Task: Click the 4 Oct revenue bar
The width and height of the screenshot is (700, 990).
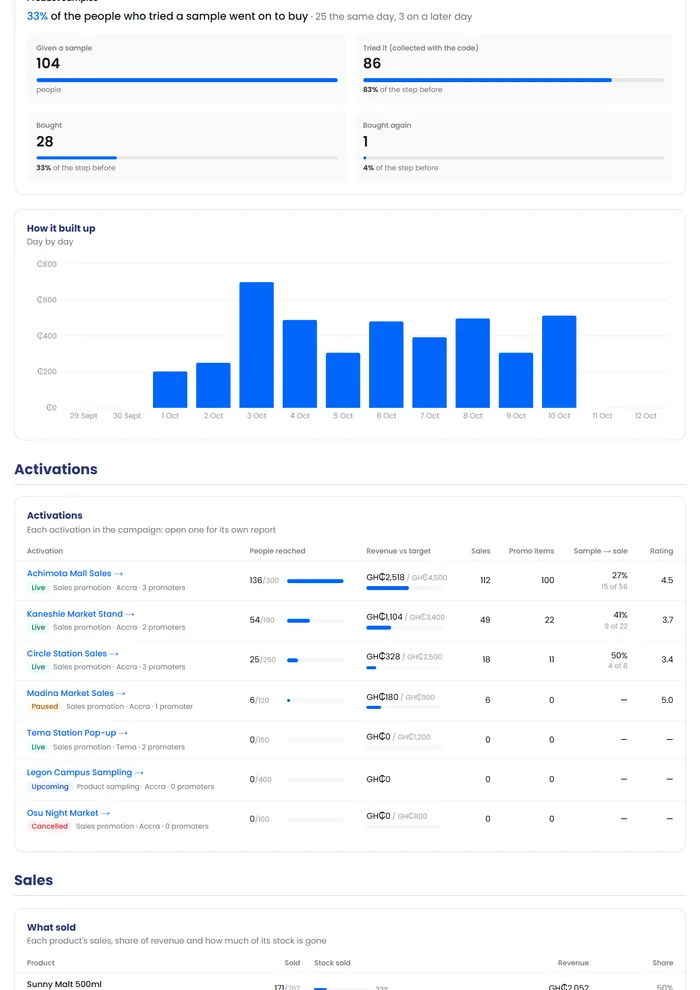Action: [300, 364]
